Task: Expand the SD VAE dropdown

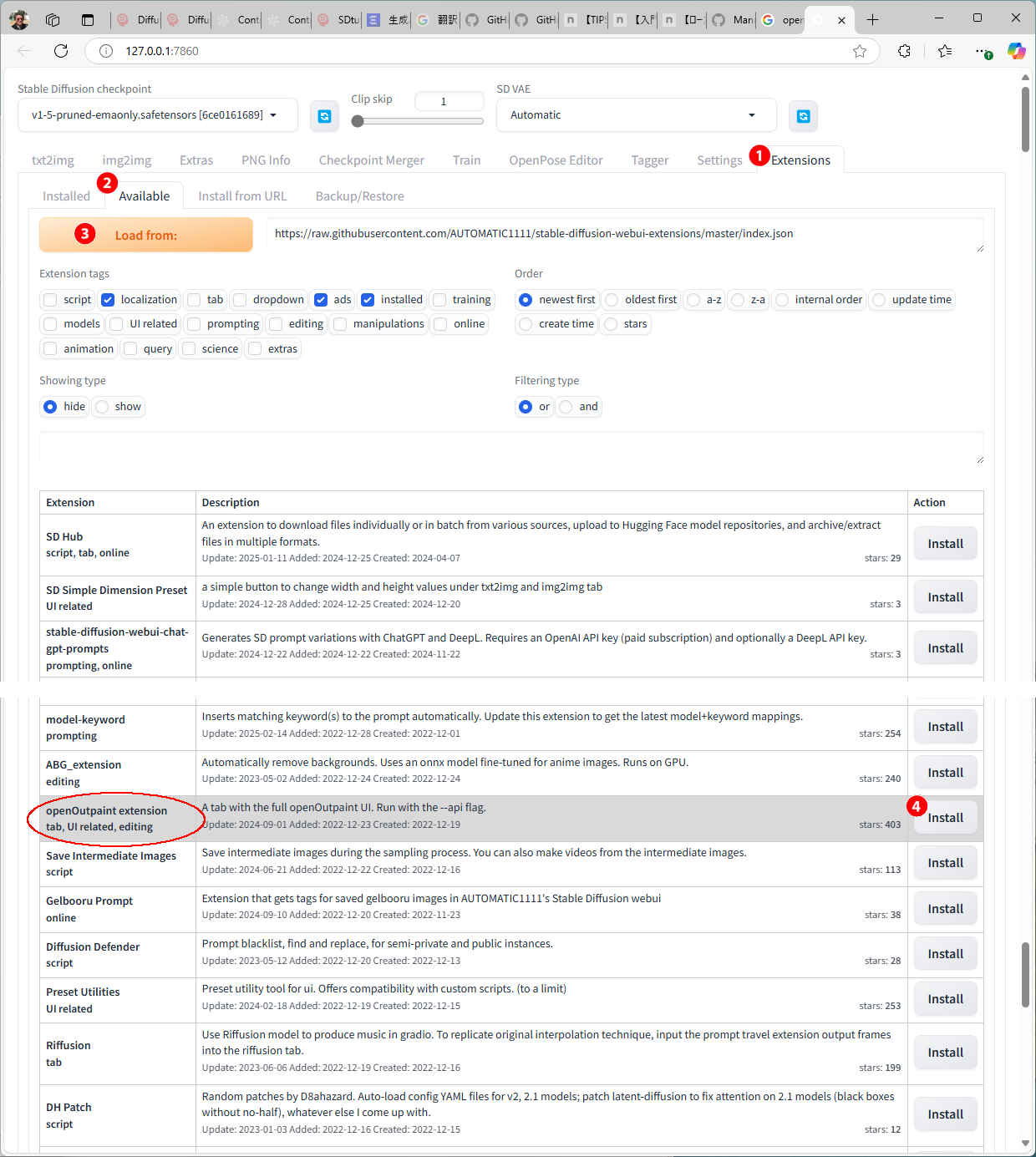Action: pyautogui.click(x=635, y=115)
